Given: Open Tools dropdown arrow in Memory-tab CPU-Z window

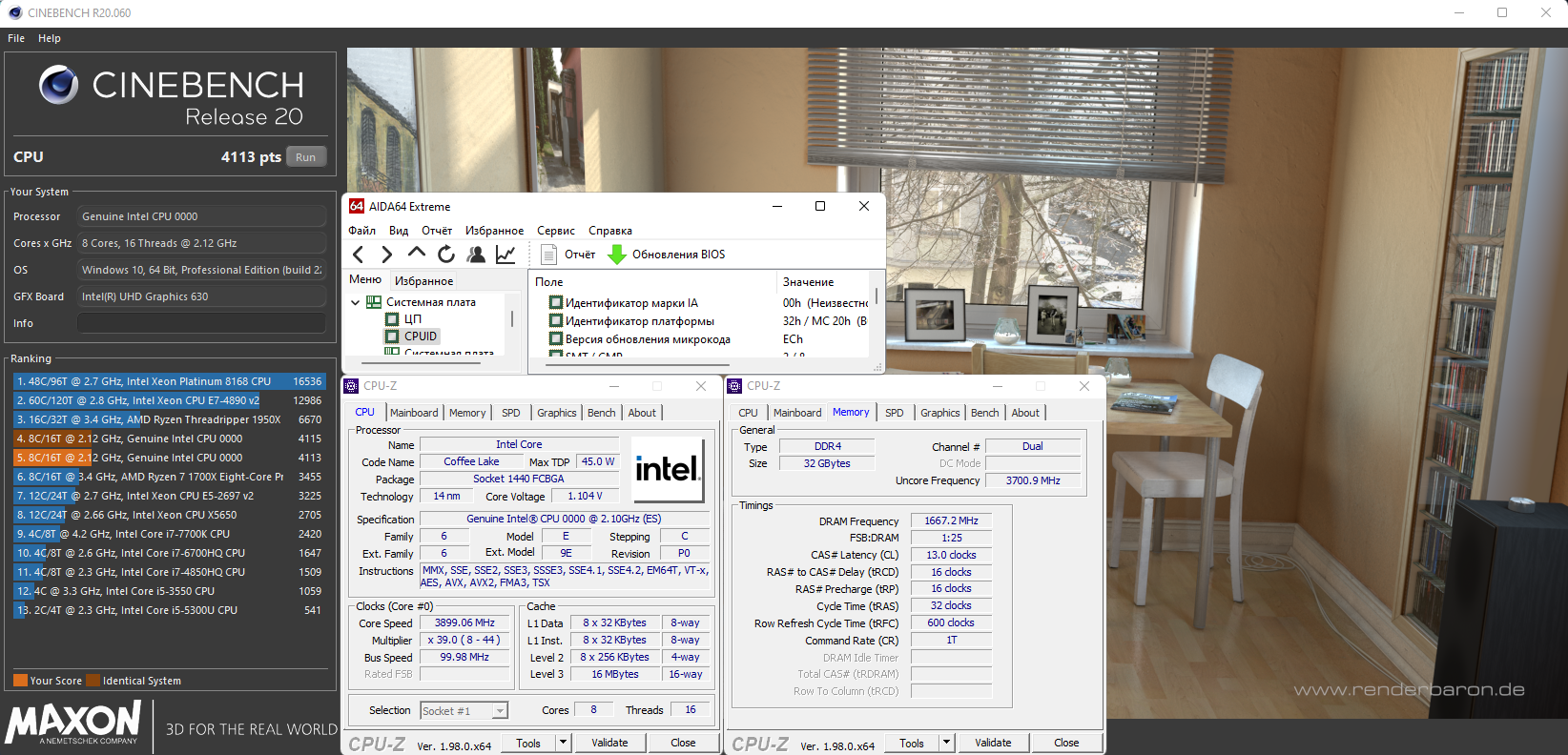Looking at the screenshot, I should 946,743.
